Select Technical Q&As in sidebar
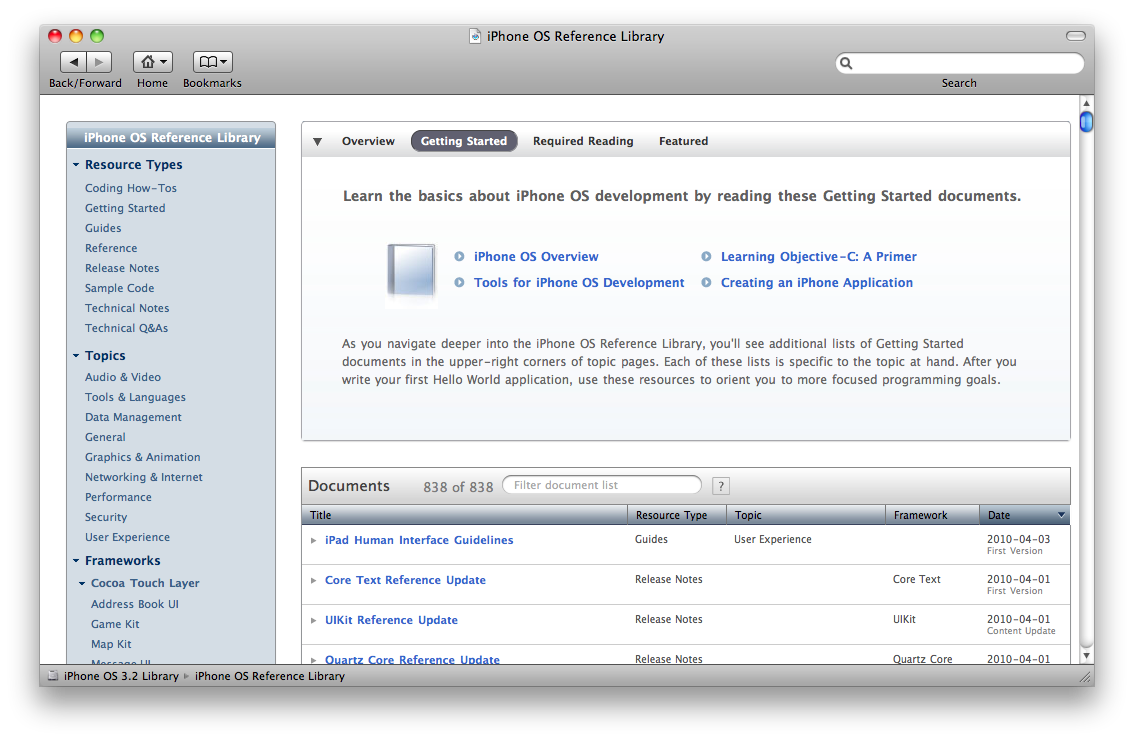 click(x=127, y=328)
